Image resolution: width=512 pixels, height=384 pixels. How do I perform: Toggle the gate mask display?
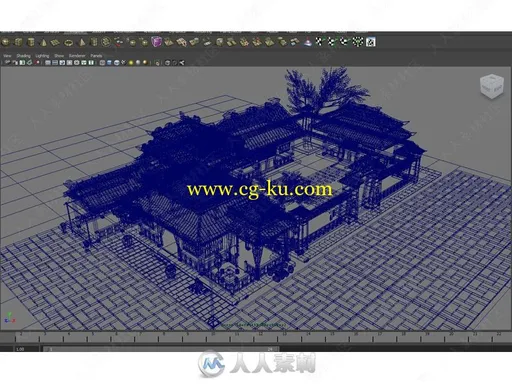69,63
